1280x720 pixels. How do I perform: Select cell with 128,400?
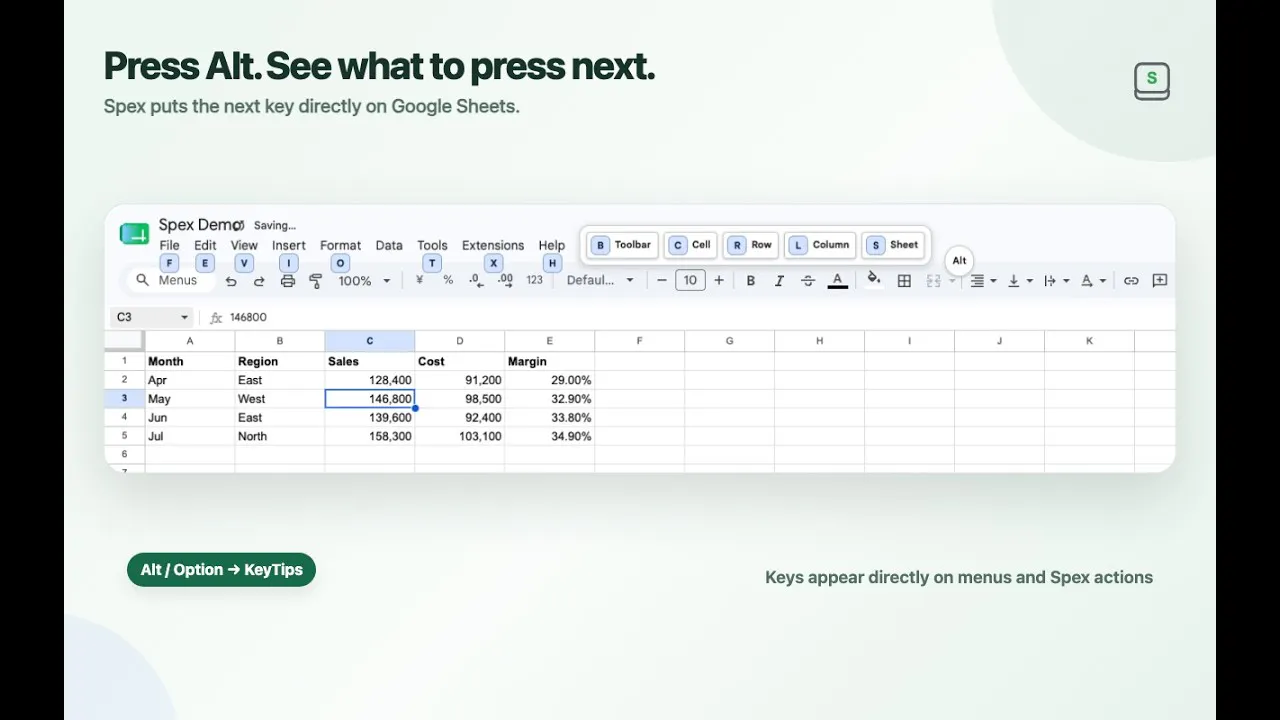(x=370, y=380)
